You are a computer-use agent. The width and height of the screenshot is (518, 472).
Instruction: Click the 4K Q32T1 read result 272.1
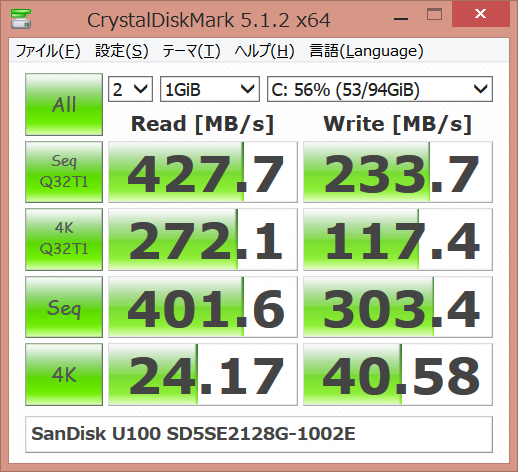tap(203, 239)
